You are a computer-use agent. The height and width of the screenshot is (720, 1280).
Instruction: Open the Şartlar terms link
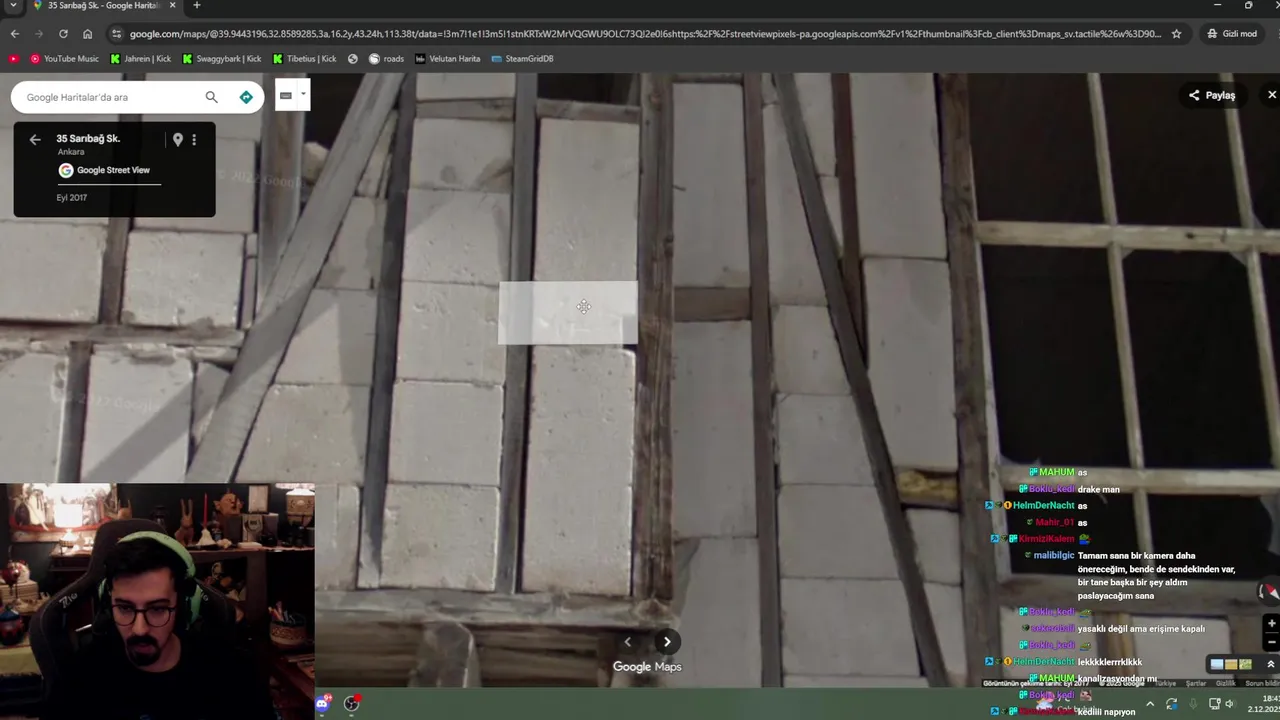click(1196, 684)
